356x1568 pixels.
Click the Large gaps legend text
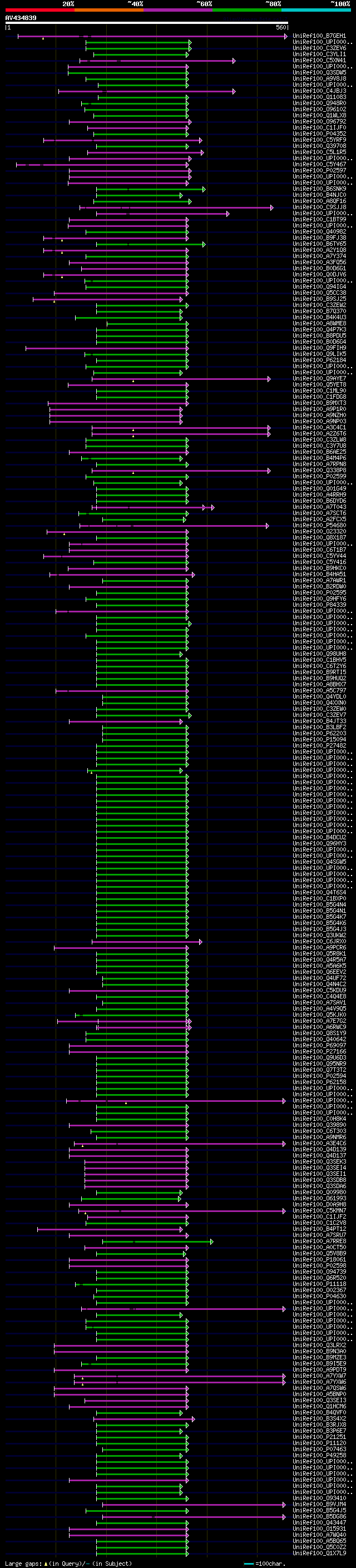[x=68, y=1564]
